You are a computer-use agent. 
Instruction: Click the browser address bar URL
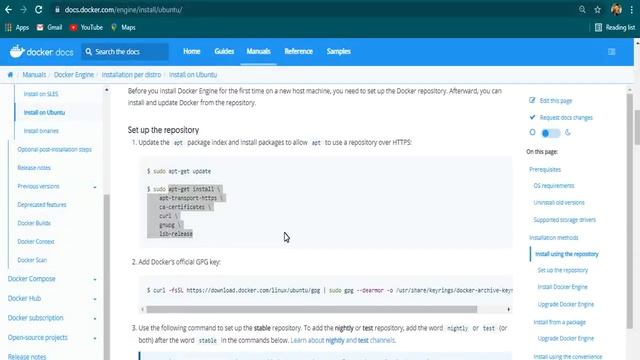click(x=123, y=9)
